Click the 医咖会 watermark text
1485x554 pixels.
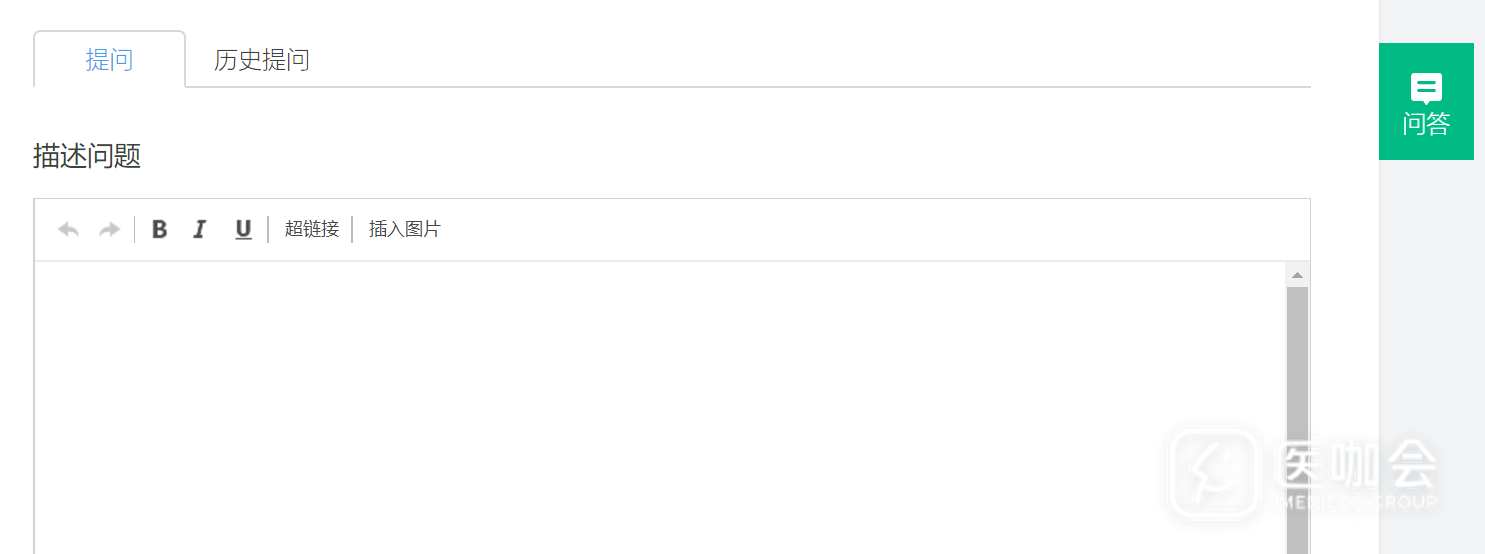coord(1356,465)
